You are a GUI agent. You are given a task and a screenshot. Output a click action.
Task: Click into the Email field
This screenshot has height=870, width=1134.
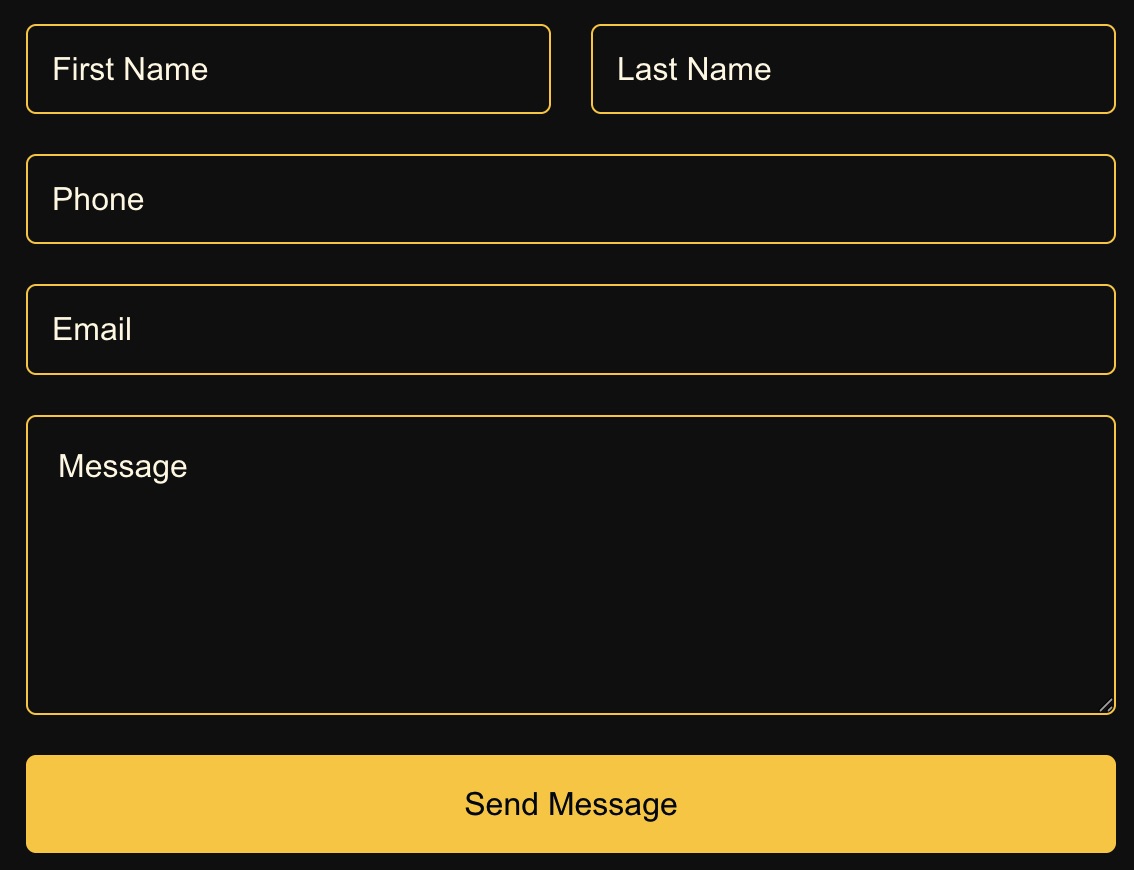(570, 329)
